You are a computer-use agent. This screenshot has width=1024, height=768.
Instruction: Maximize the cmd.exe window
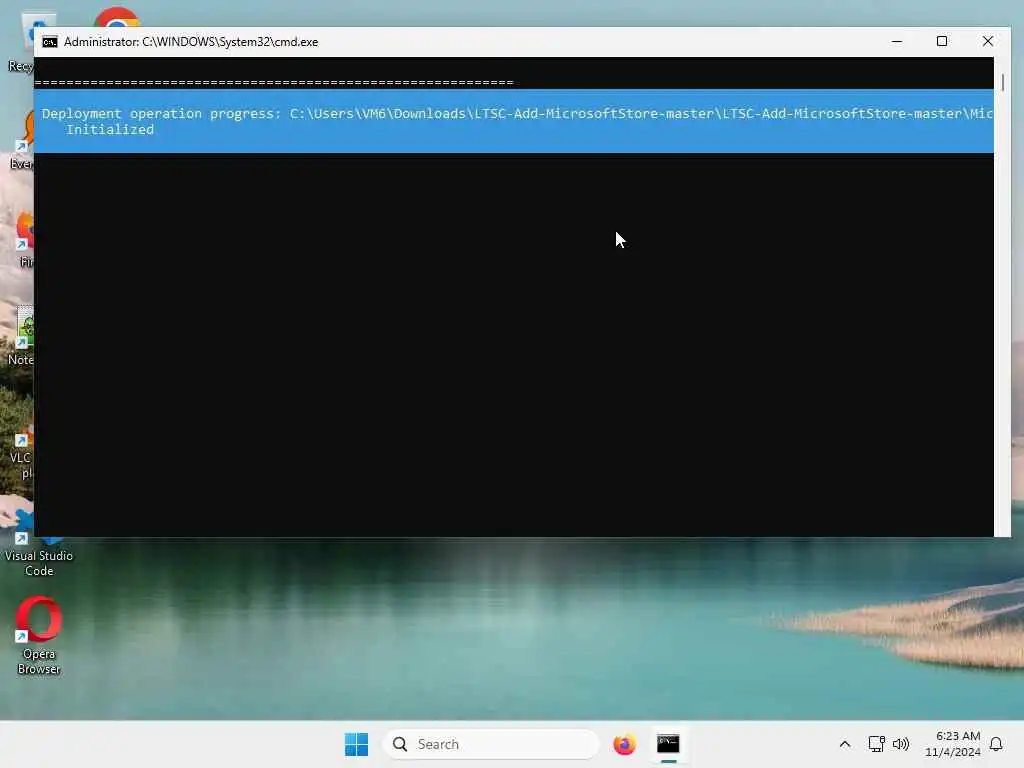click(x=942, y=42)
